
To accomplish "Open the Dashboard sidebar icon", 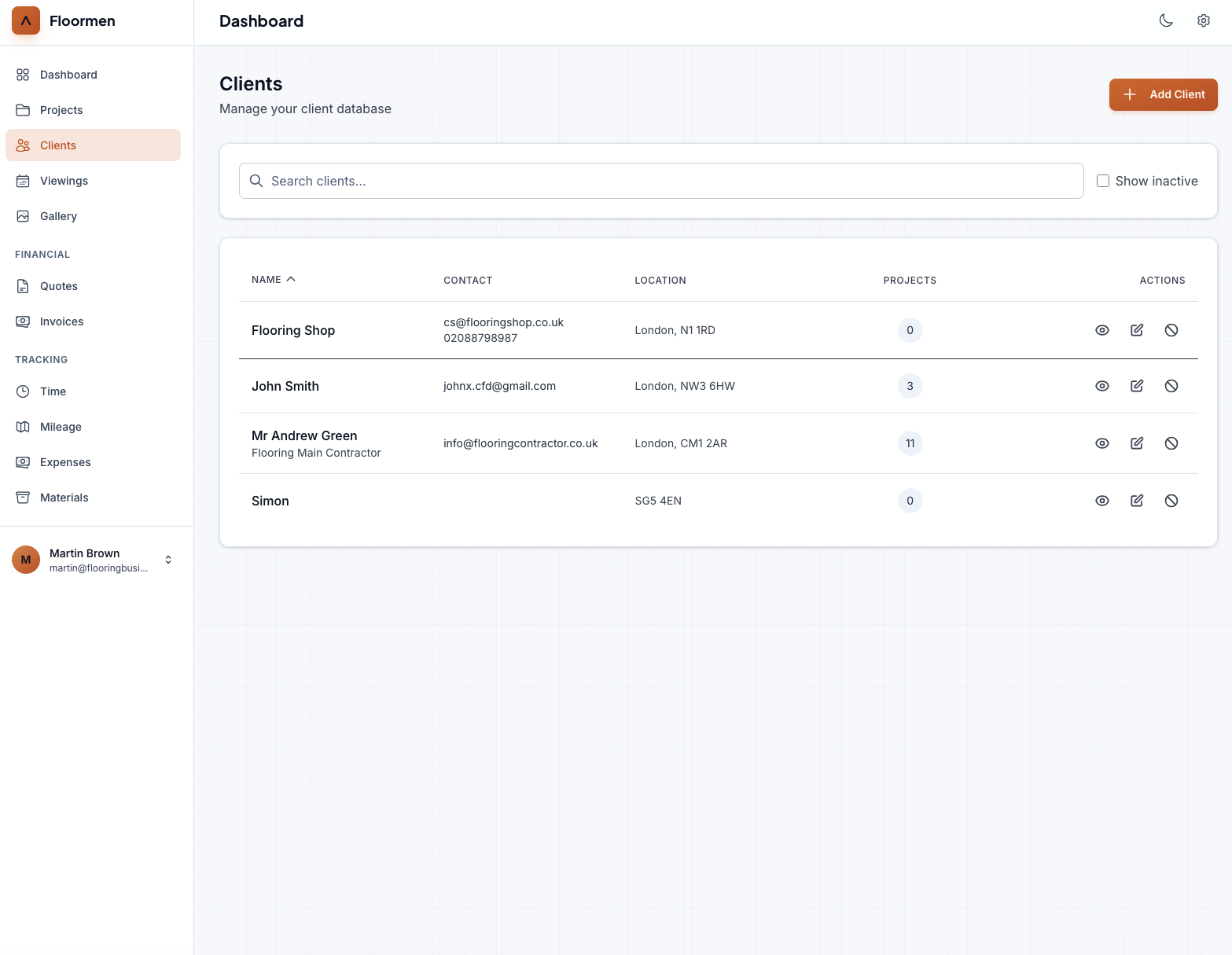I will 22,74.
